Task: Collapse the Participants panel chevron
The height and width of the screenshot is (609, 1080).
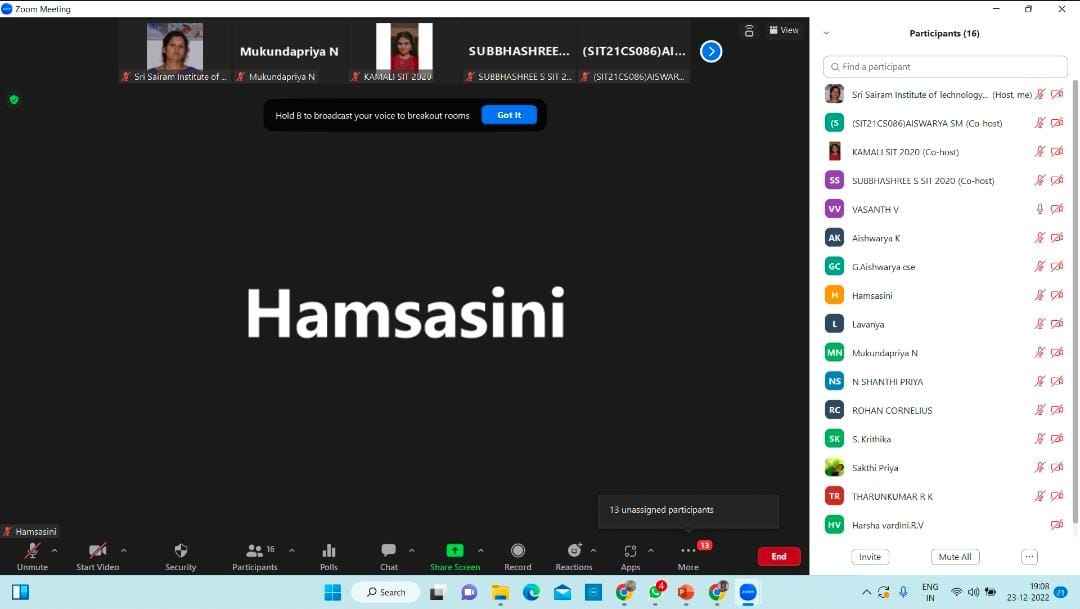Action: click(826, 33)
